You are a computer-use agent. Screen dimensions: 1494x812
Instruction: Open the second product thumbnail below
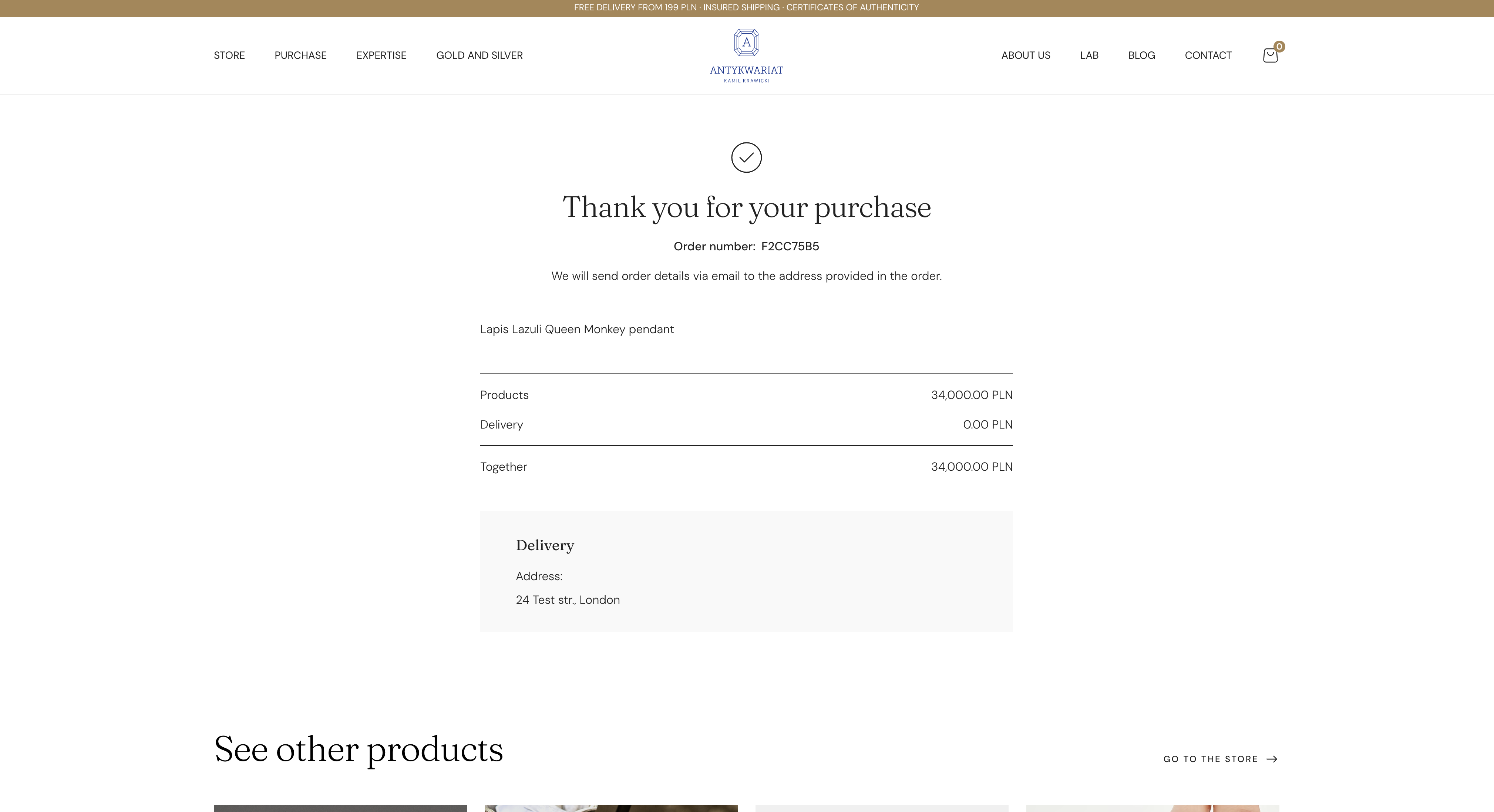(611, 809)
